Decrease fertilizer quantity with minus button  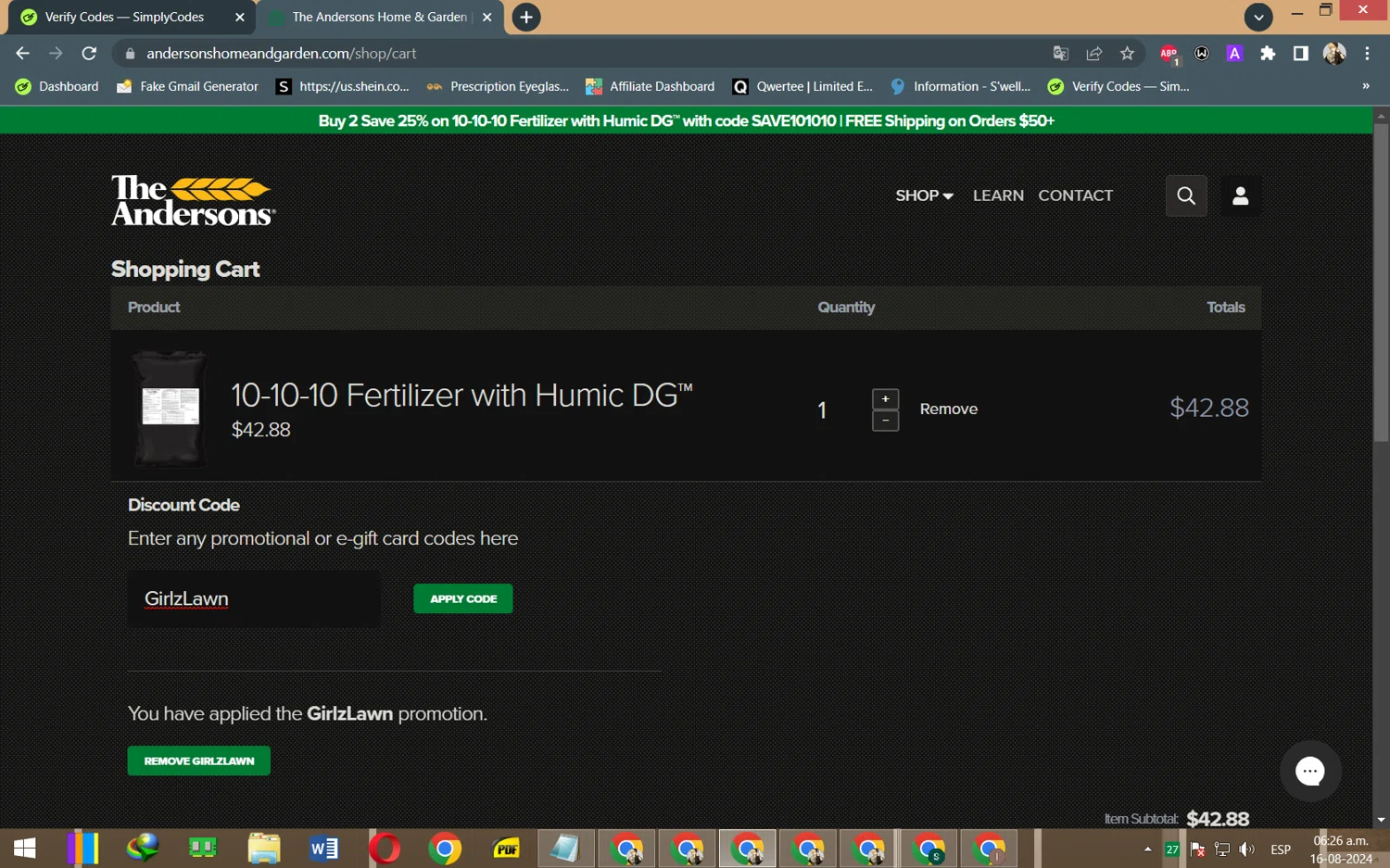[x=885, y=421]
